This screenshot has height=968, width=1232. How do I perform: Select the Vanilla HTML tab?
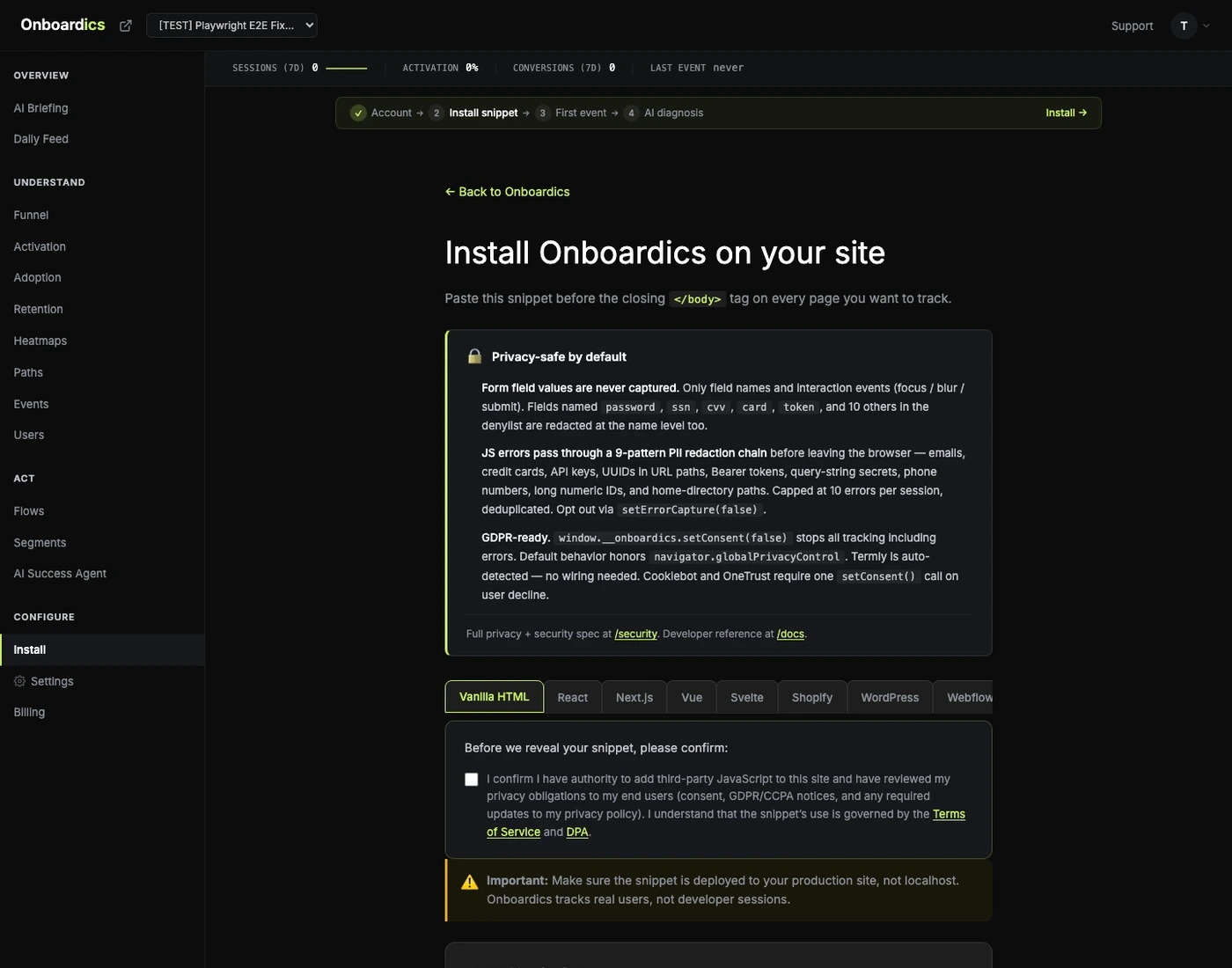coord(495,697)
